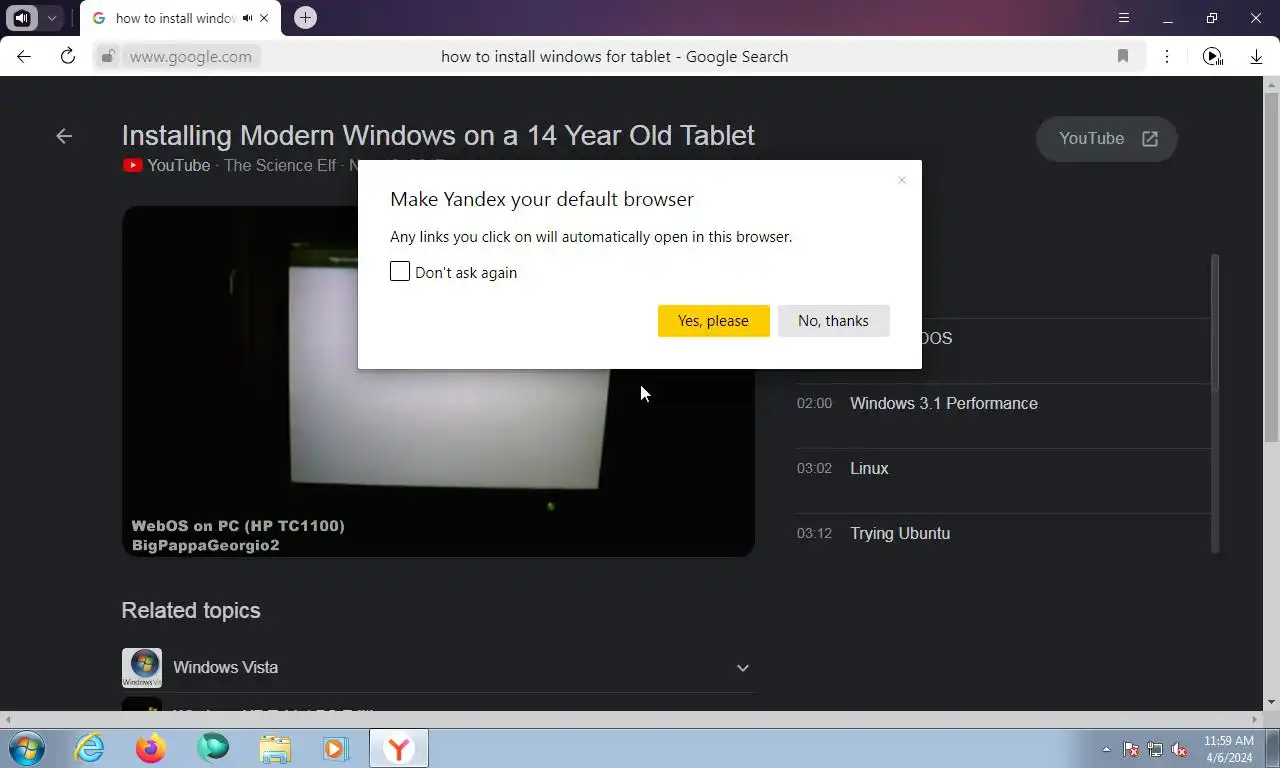Close the default browser dialog
The width and height of the screenshot is (1280, 768).
coord(901,180)
